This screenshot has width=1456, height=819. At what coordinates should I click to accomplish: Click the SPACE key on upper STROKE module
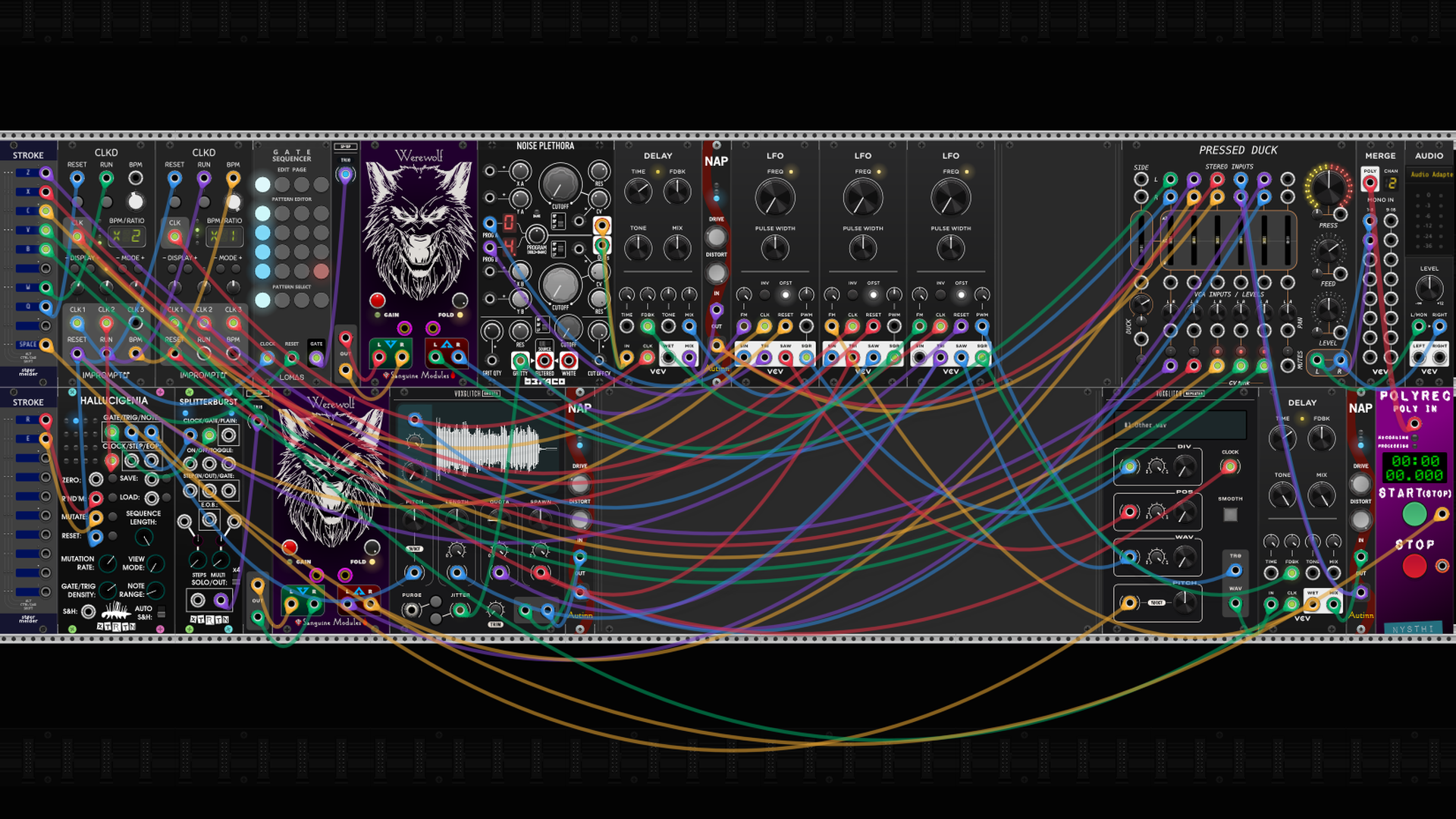(x=28, y=344)
